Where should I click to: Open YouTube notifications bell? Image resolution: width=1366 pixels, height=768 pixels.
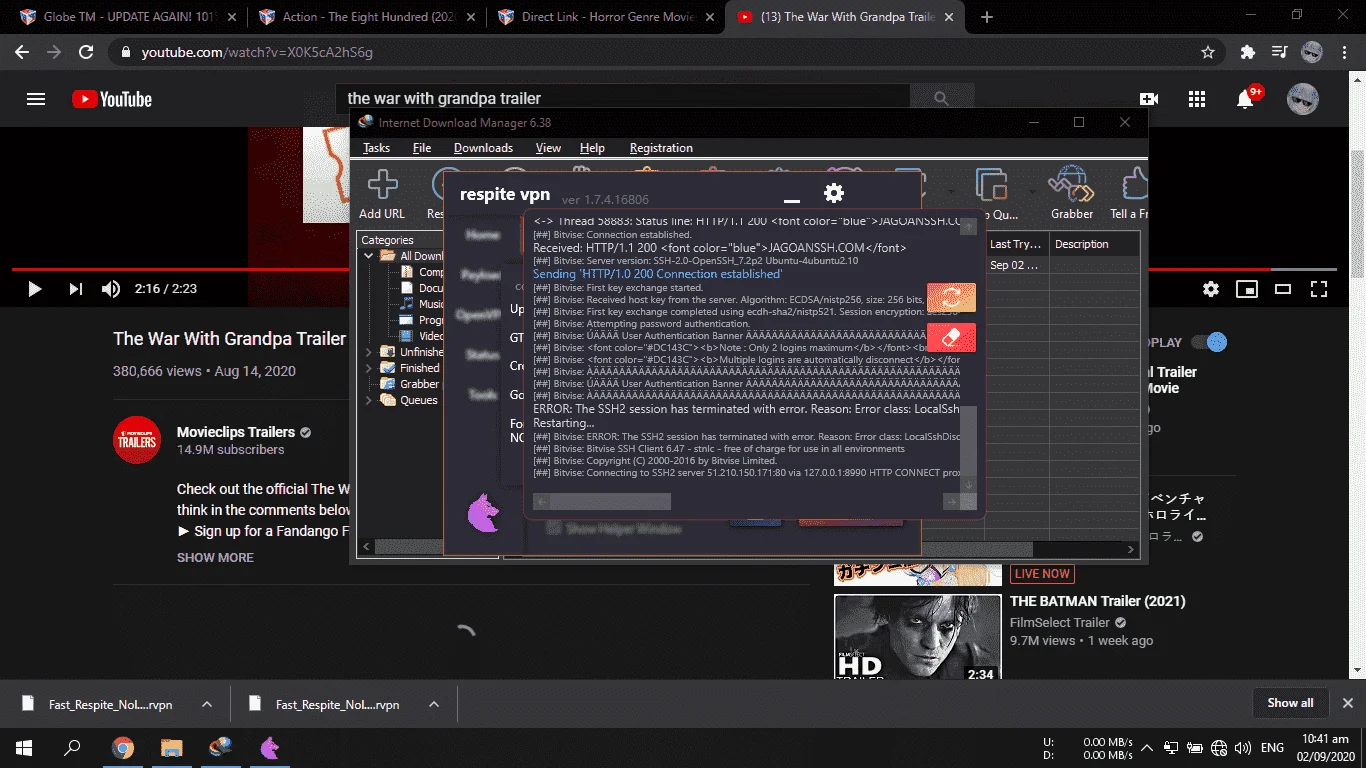[x=1245, y=99]
